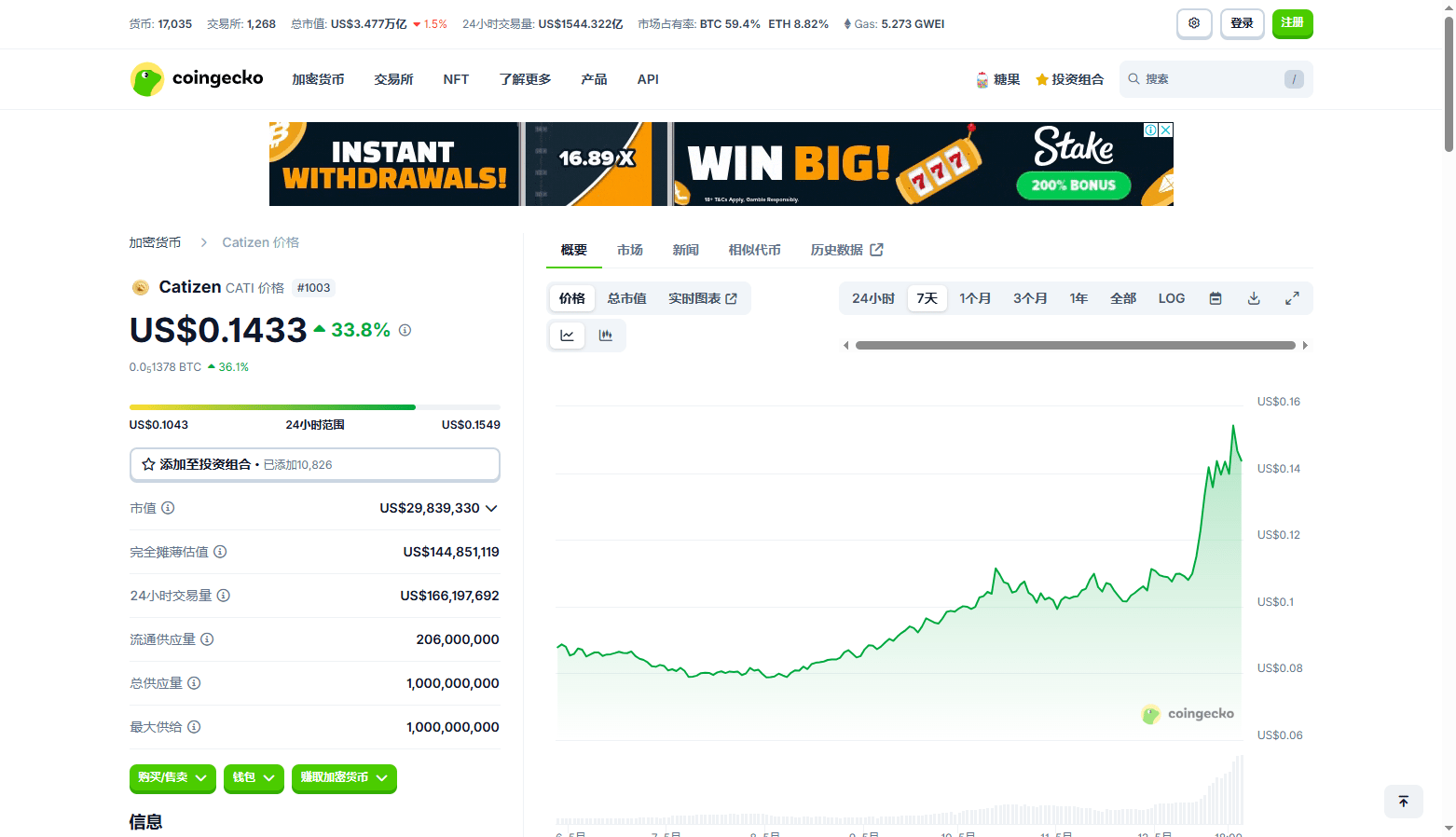Screen dimensions: 1456x837
Task: Click the 流通供应量 info icon
Action: coord(207,639)
